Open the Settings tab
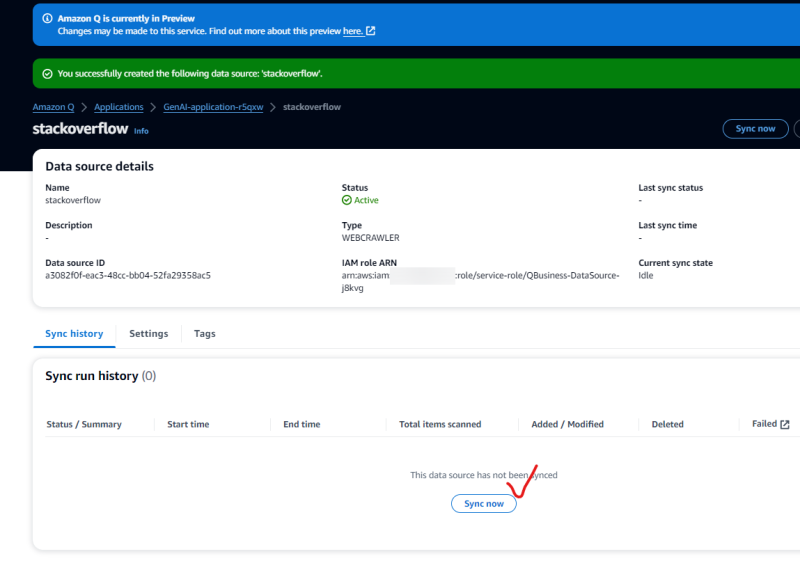Screen dimensions: 800x561 point(148,333)
